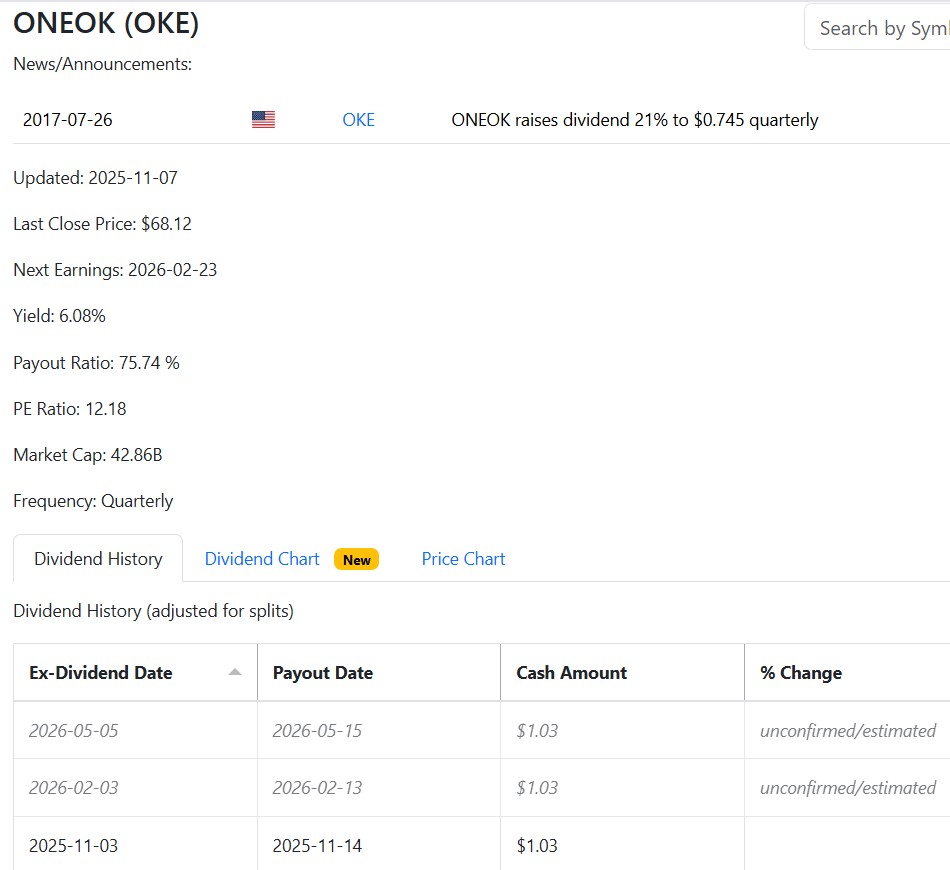Image resolution: width=950 pixels, height=870 pixels.
Task: Sort table by Payout Date column
Action: point(322,673)
